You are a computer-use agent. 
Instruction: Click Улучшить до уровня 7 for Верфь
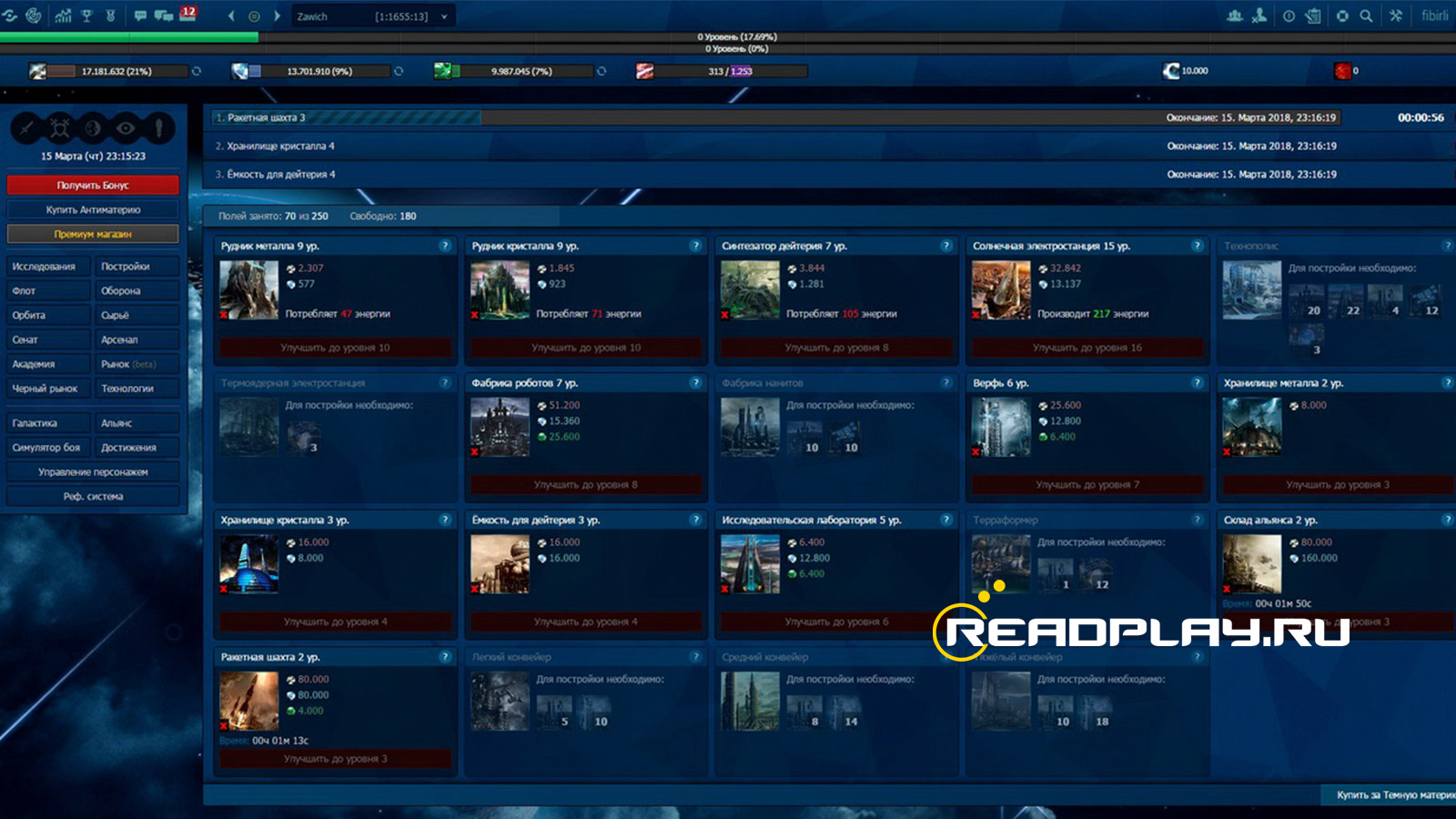(x=1087, y=485)
